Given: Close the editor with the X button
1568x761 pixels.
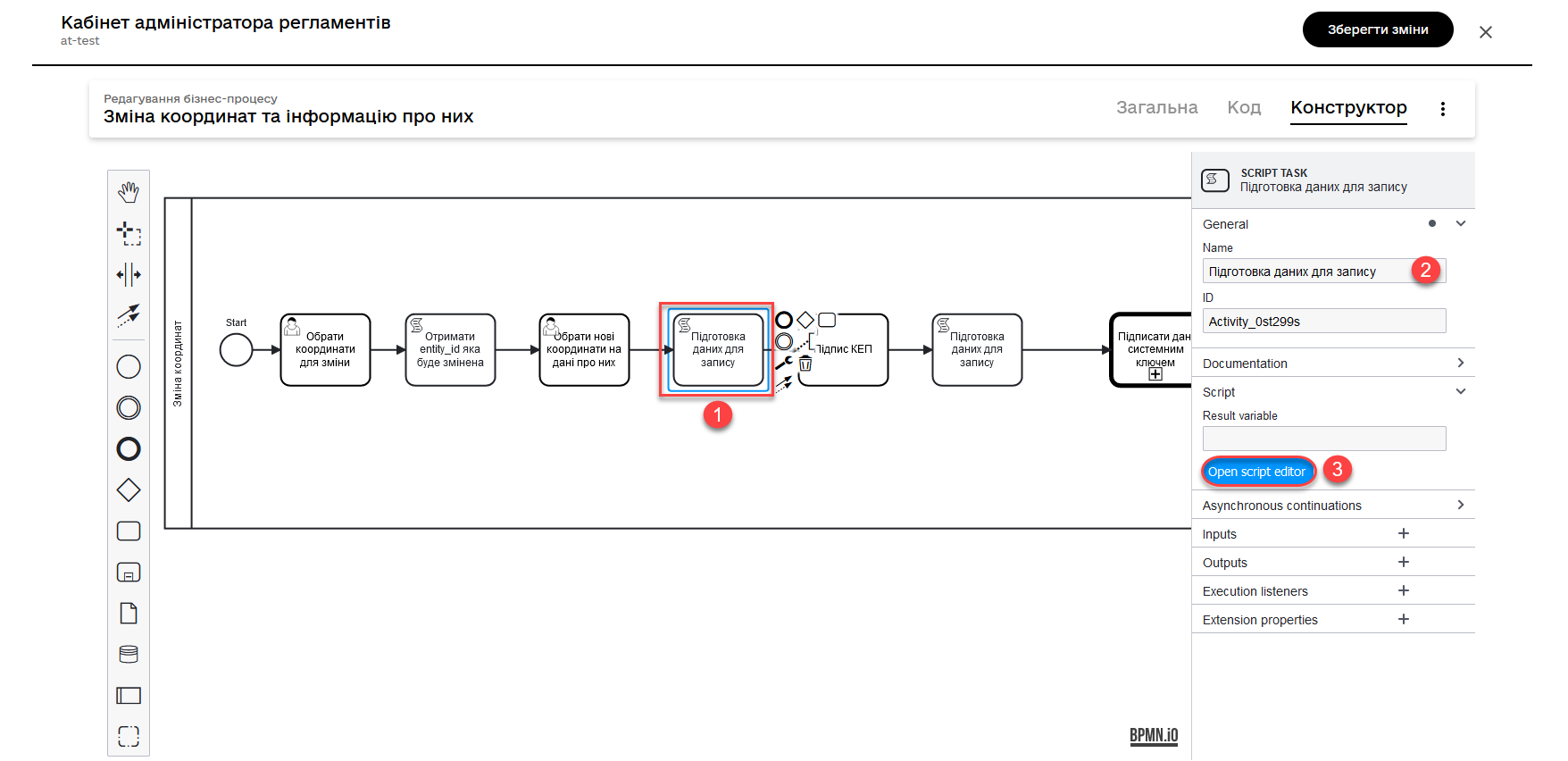Looking at the screenshot, I should coord(1486,32).
